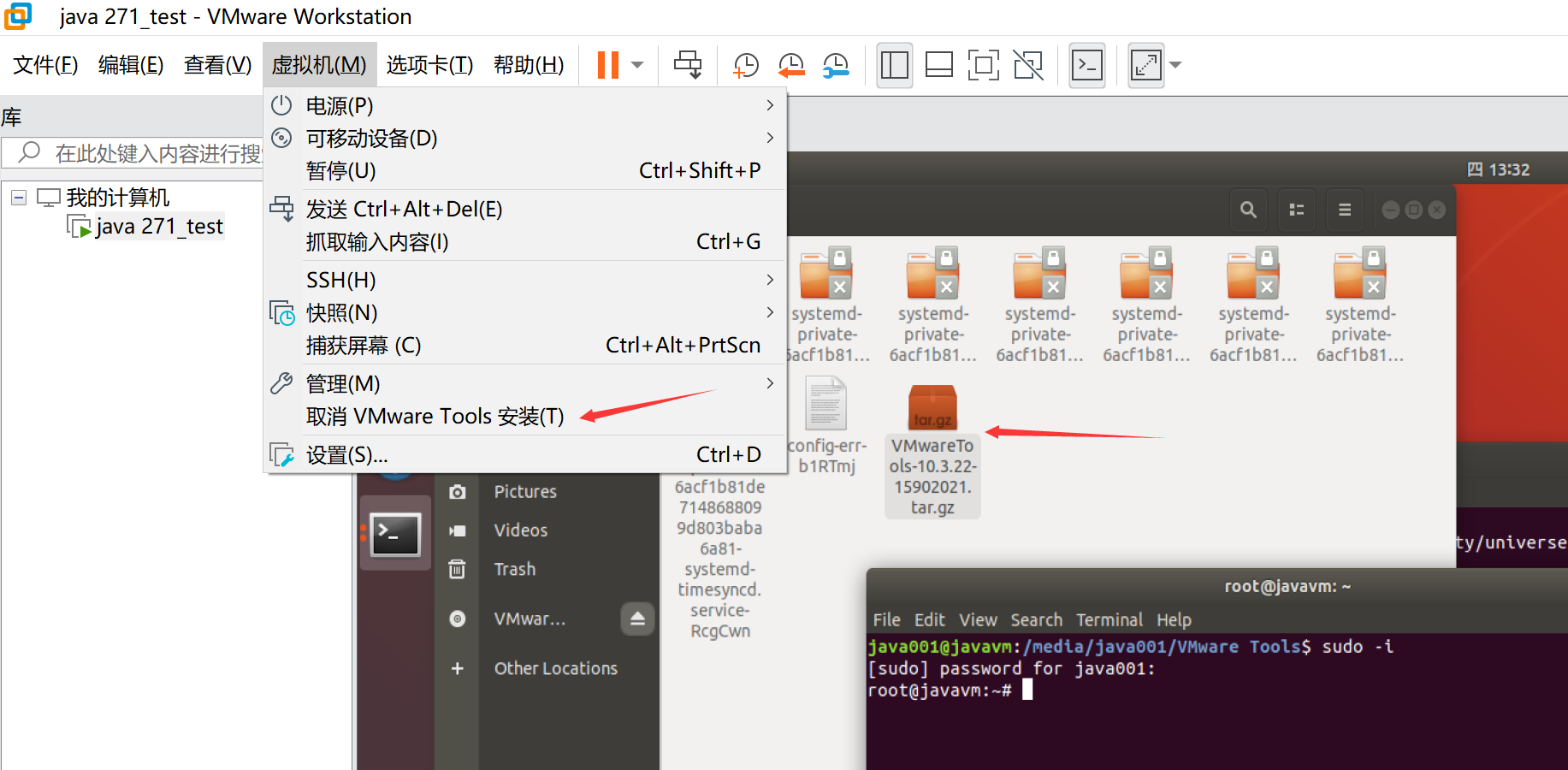Click the search icon in Files window
The width and height of the screenshot is (1568, 770).
[x=1248, y=210]
